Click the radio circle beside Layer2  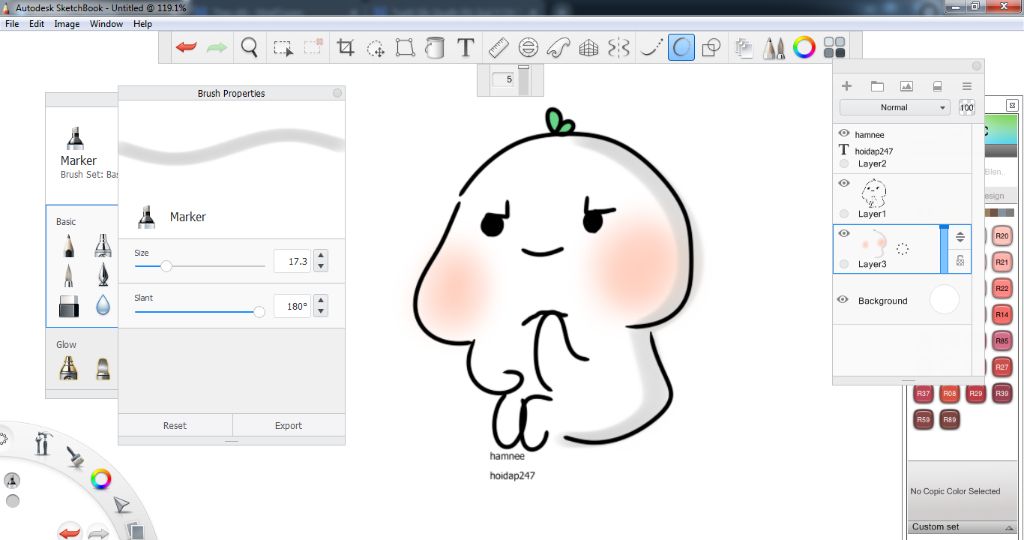click(x=844, y=164)
